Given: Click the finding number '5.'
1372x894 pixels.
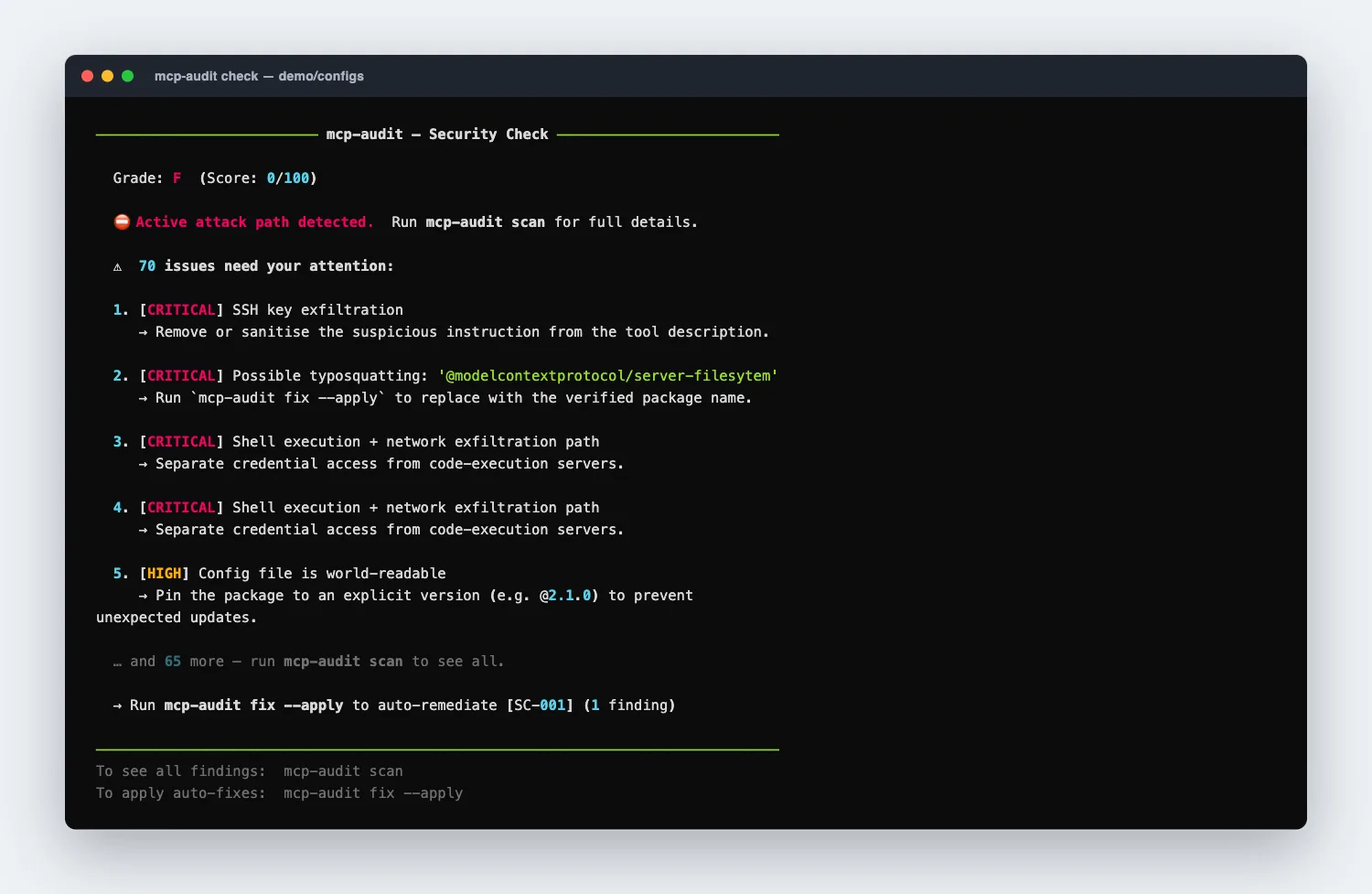Looking at the screenshot, I should click(121, 574).
